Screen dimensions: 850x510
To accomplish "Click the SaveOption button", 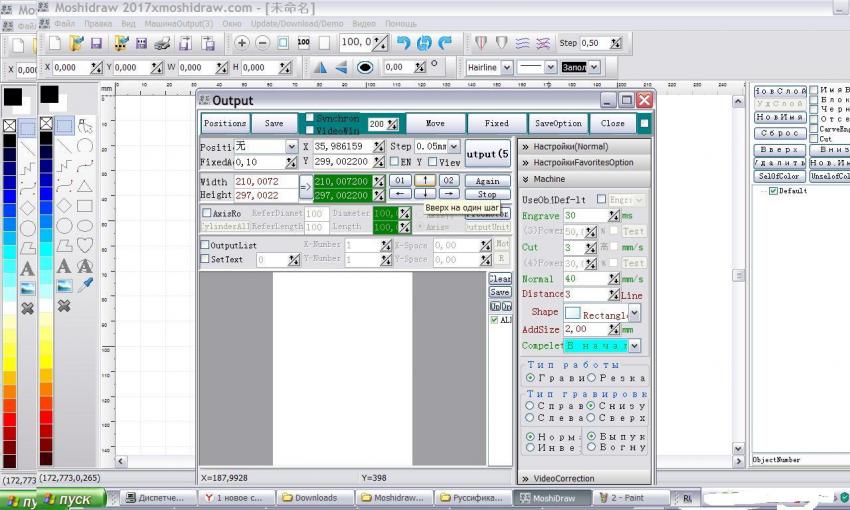I will tap(558, 124).
